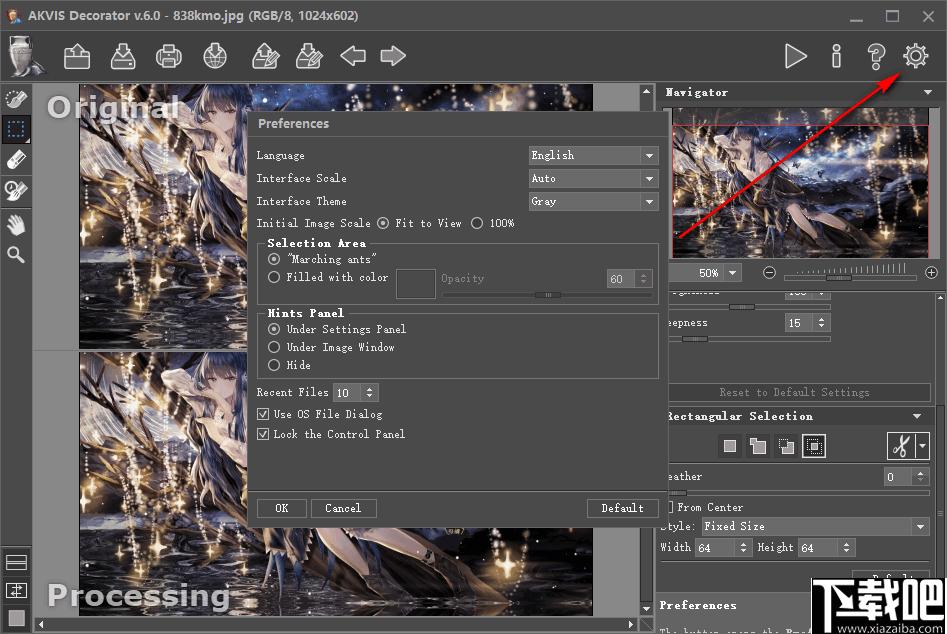Screen dimensions: 947x634
Task: Open the scissors tool dropdown arrow
Action: pos(922,447)
